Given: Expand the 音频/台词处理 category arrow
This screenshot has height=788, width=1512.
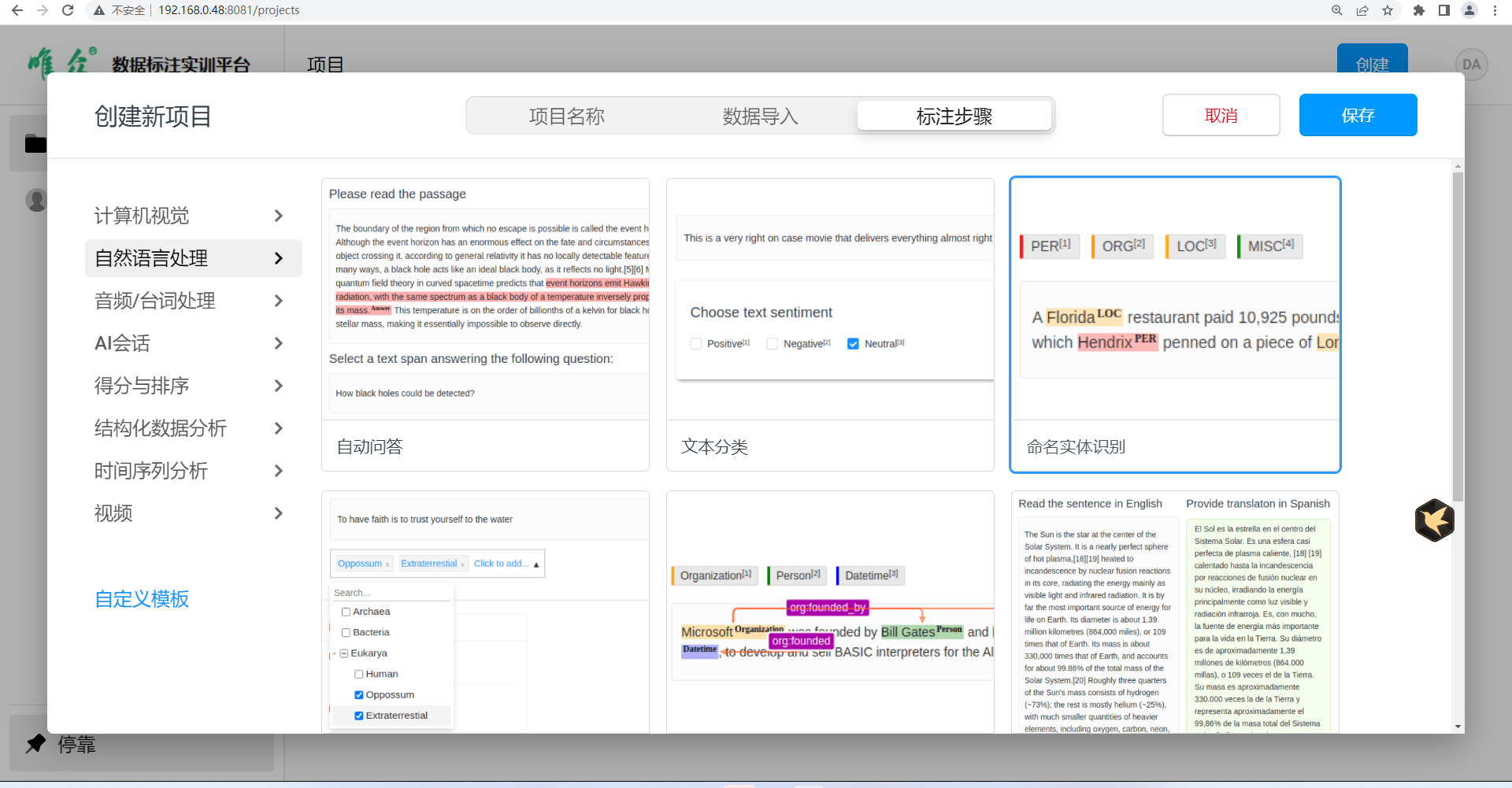Looking at the screenshot, I should point(278,301).
